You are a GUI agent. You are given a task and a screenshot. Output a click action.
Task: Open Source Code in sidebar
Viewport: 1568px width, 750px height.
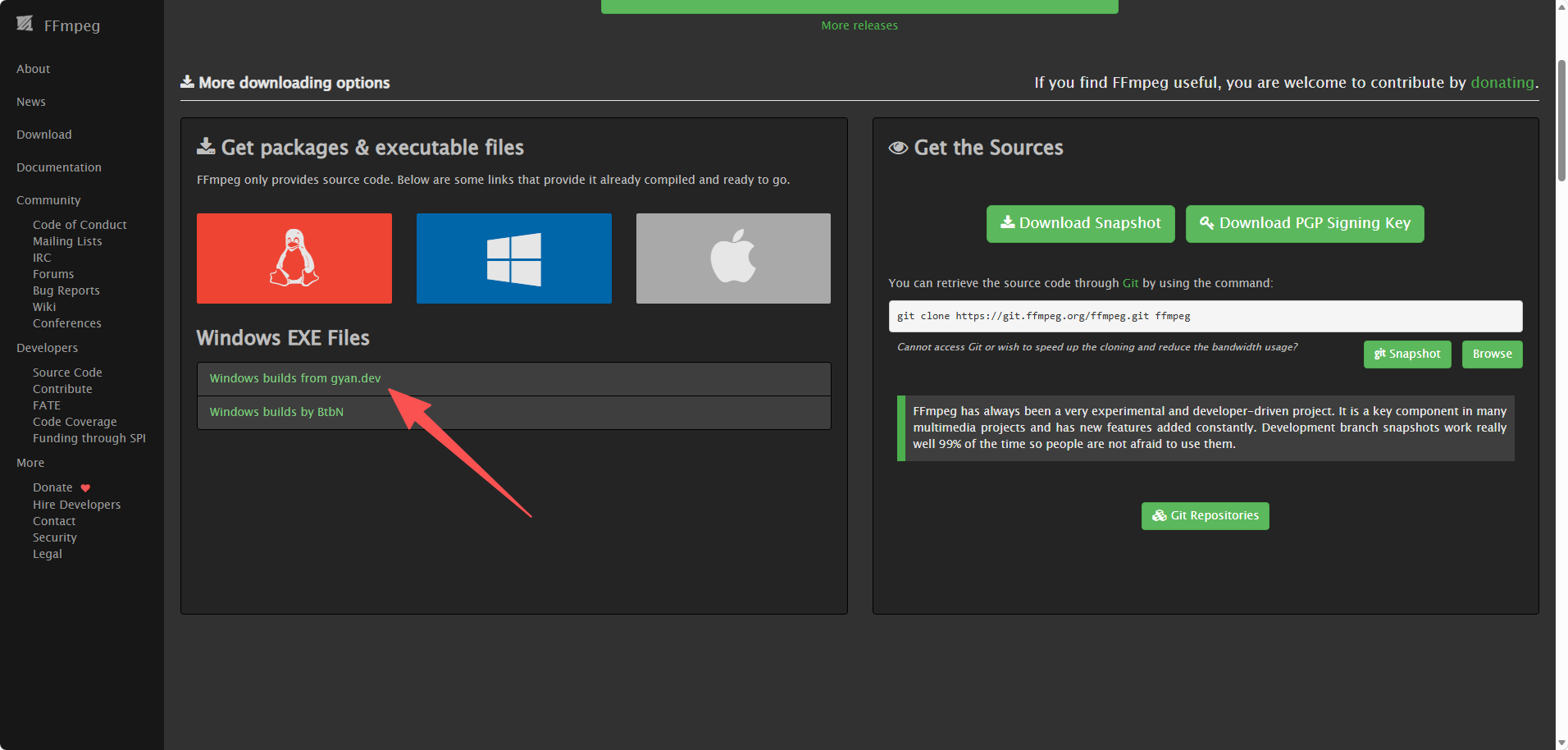[x=67, y=373]
